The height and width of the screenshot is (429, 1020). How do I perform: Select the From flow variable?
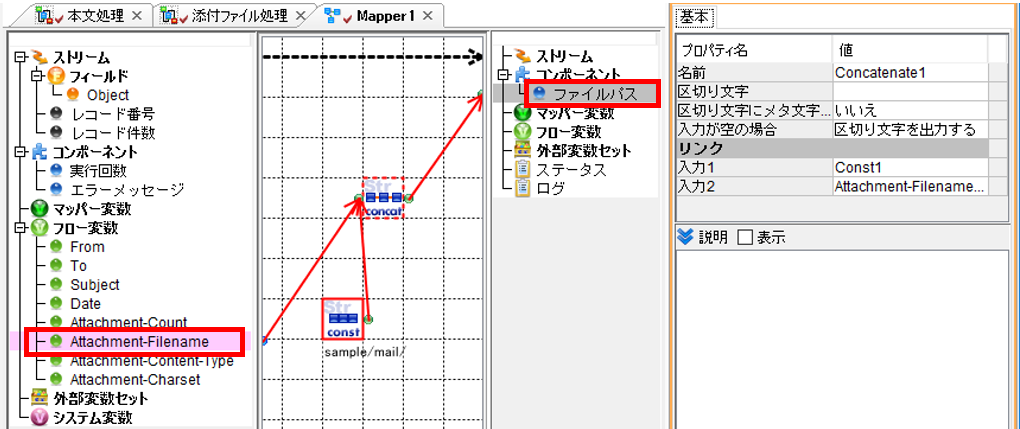coord(87,247)
